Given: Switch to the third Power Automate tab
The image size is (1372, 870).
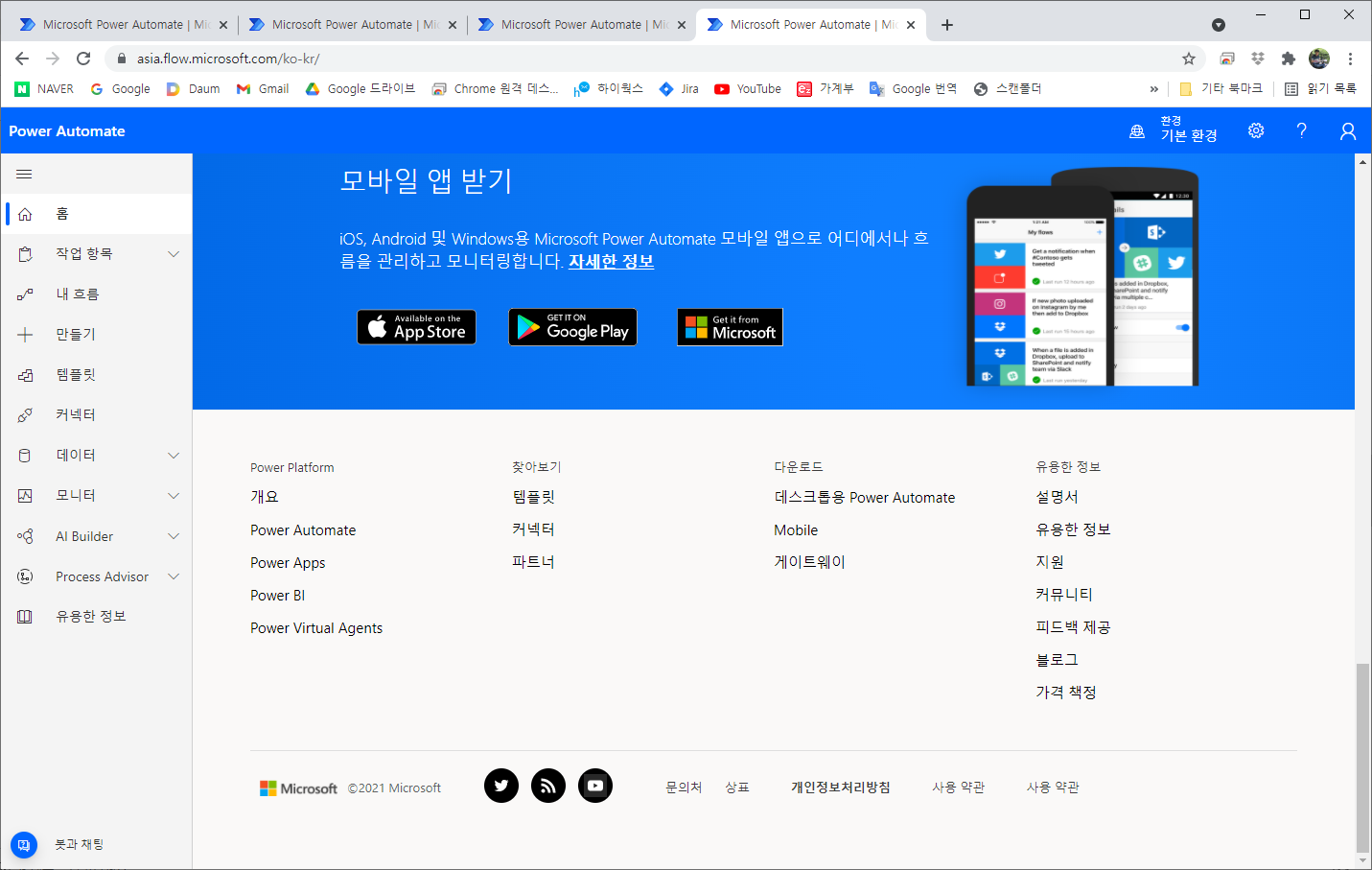Looking at the screenshot, I should point(581,25).
